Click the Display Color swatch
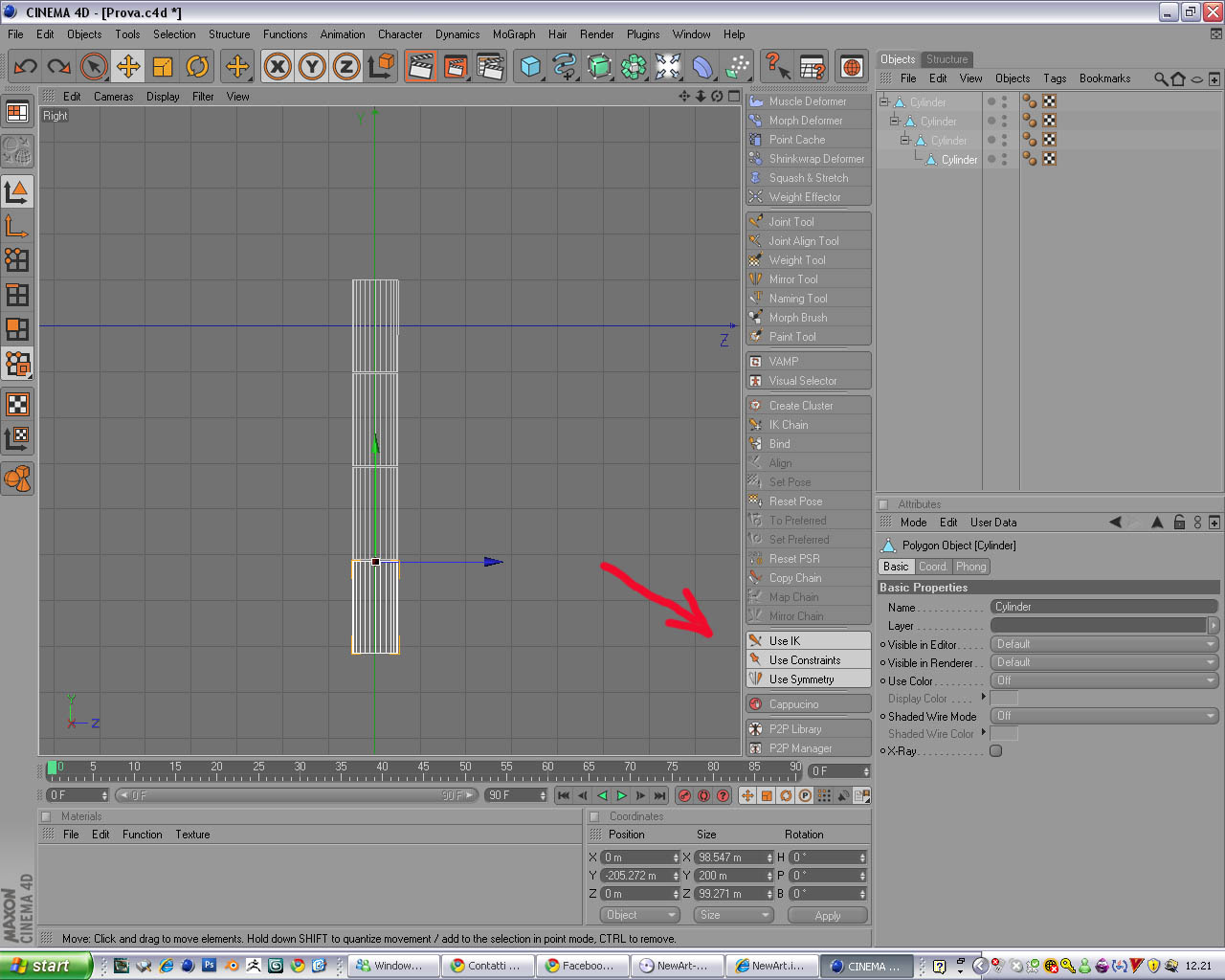The image size is (1225, 980). click(1004, 699)
